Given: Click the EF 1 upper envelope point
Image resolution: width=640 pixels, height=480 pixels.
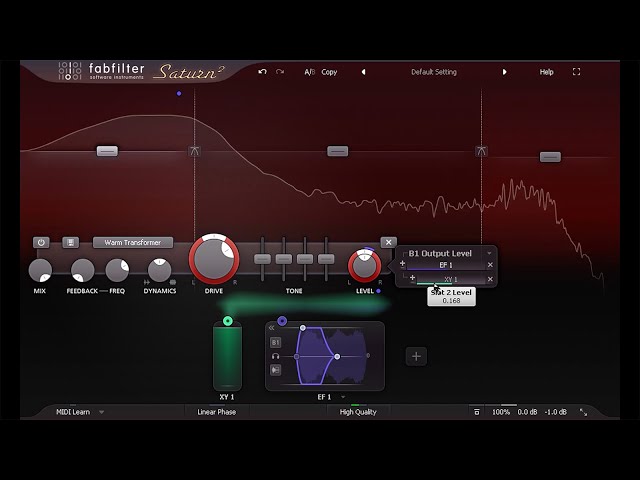Looking at the screenshot, I should click(x=302, y=328).
